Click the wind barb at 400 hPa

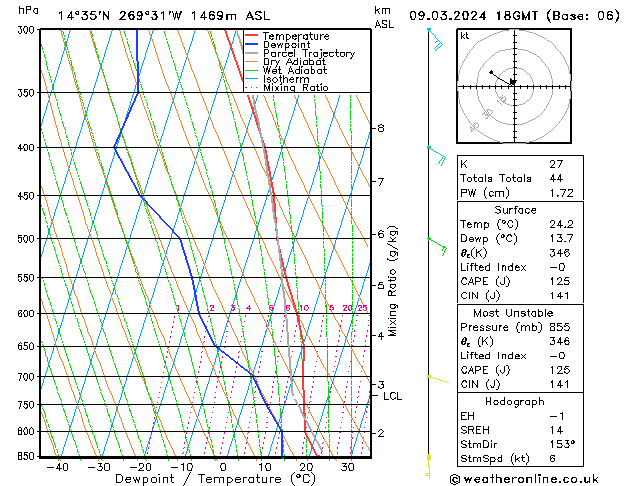pyautogui.click(x=437, y=156)
